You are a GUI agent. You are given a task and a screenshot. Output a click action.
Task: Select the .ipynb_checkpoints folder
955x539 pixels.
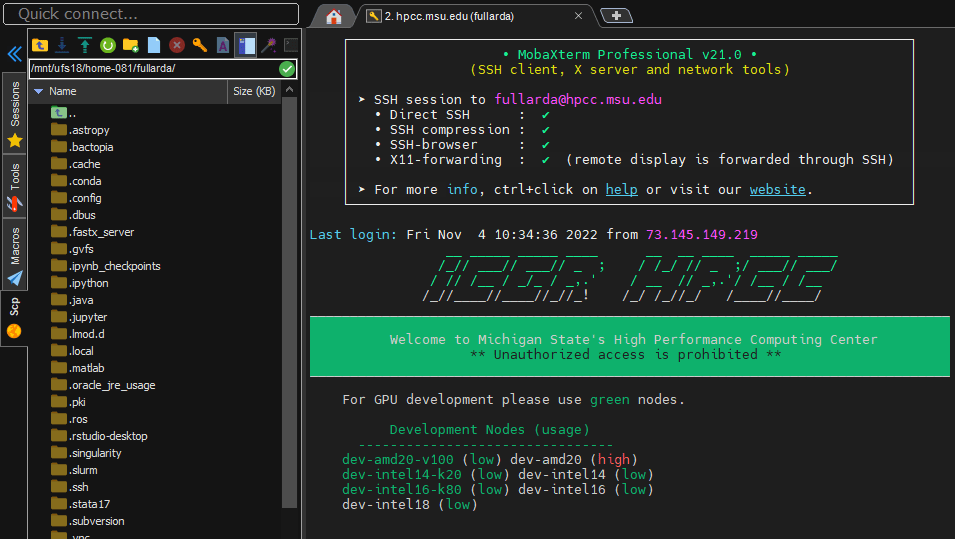tap(106, 266)
